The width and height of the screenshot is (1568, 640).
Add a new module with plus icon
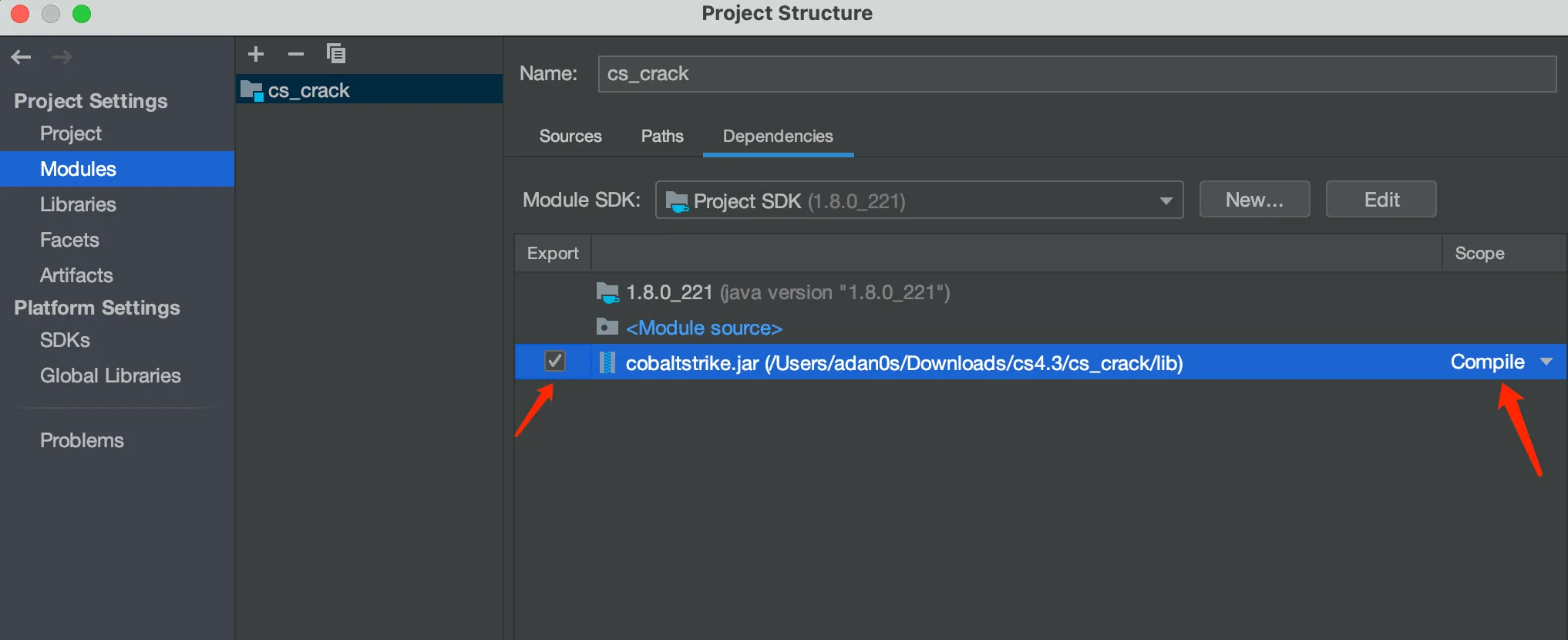(x=256, y=54)
